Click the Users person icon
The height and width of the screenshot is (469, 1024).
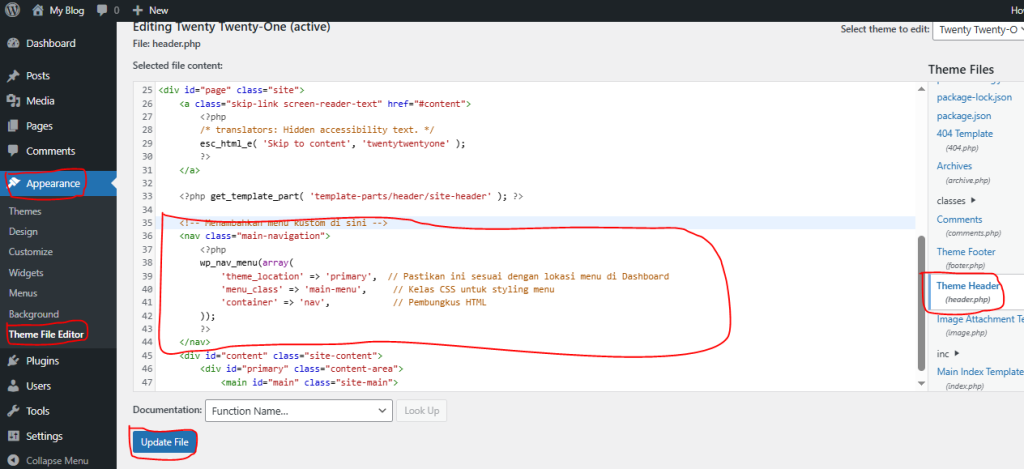click(x=13, y=386)
